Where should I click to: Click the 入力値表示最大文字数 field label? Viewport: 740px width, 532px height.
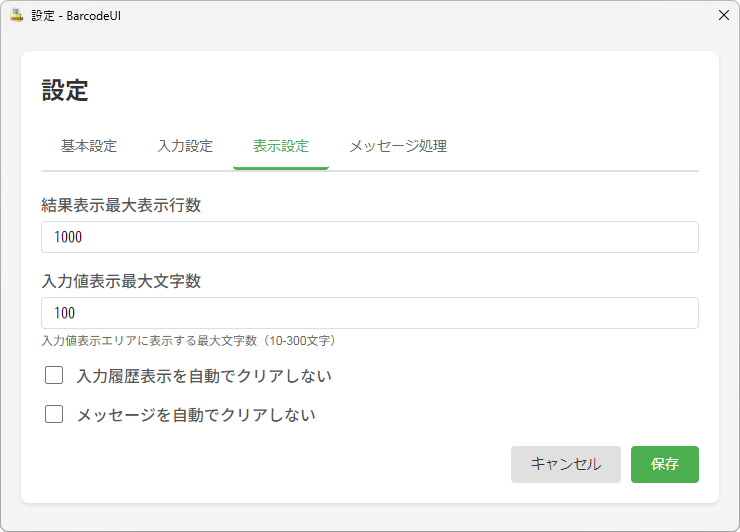(x=121, y=281)
